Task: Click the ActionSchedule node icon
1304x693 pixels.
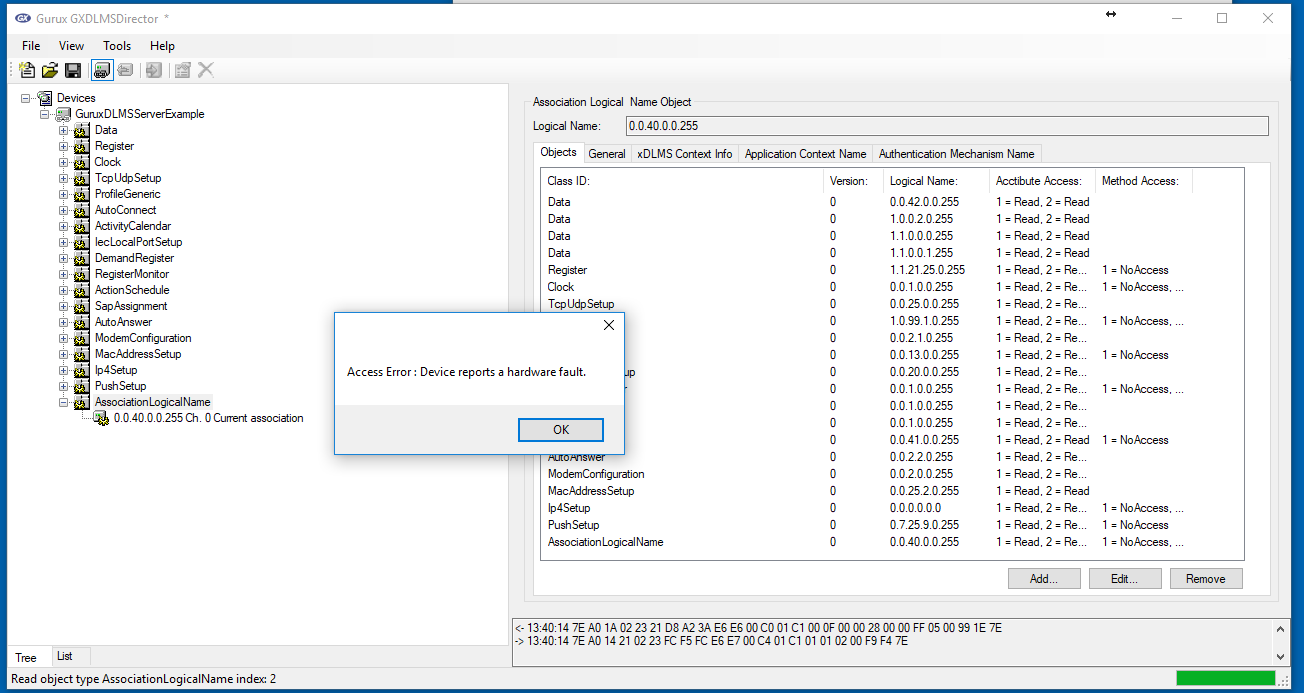Action: tap(82, 290)
